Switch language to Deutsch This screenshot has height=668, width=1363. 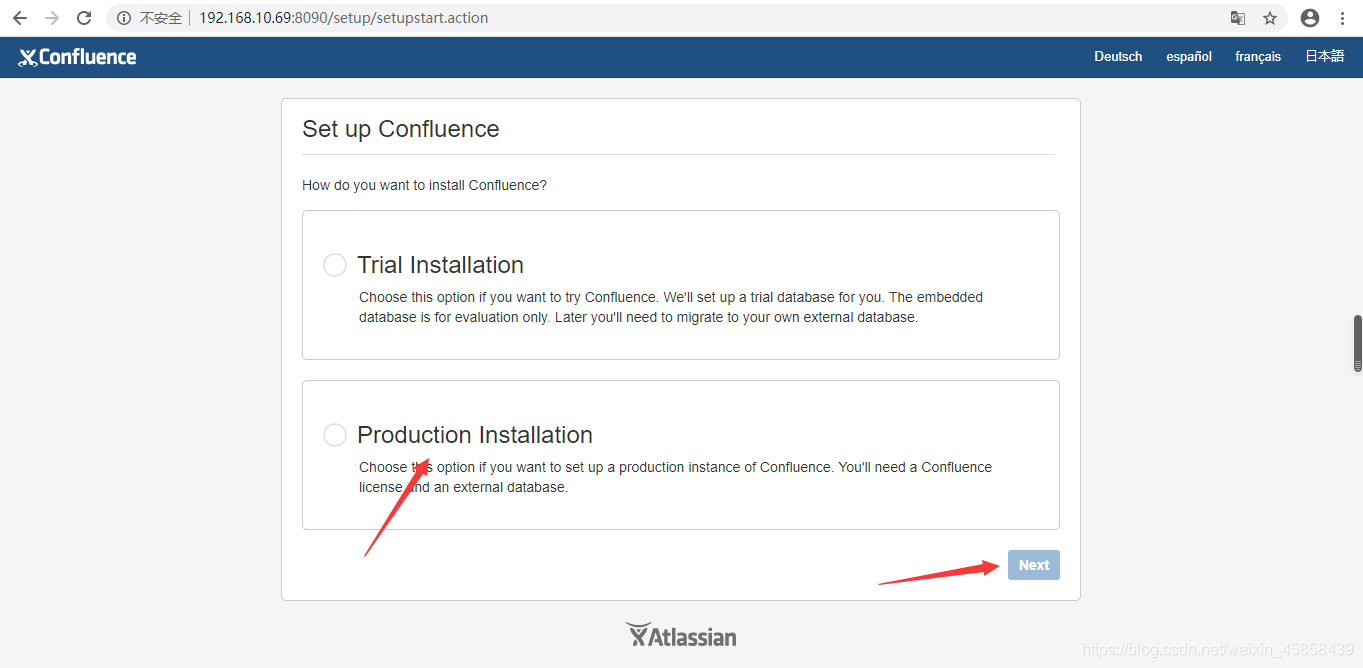point(1118,57)
